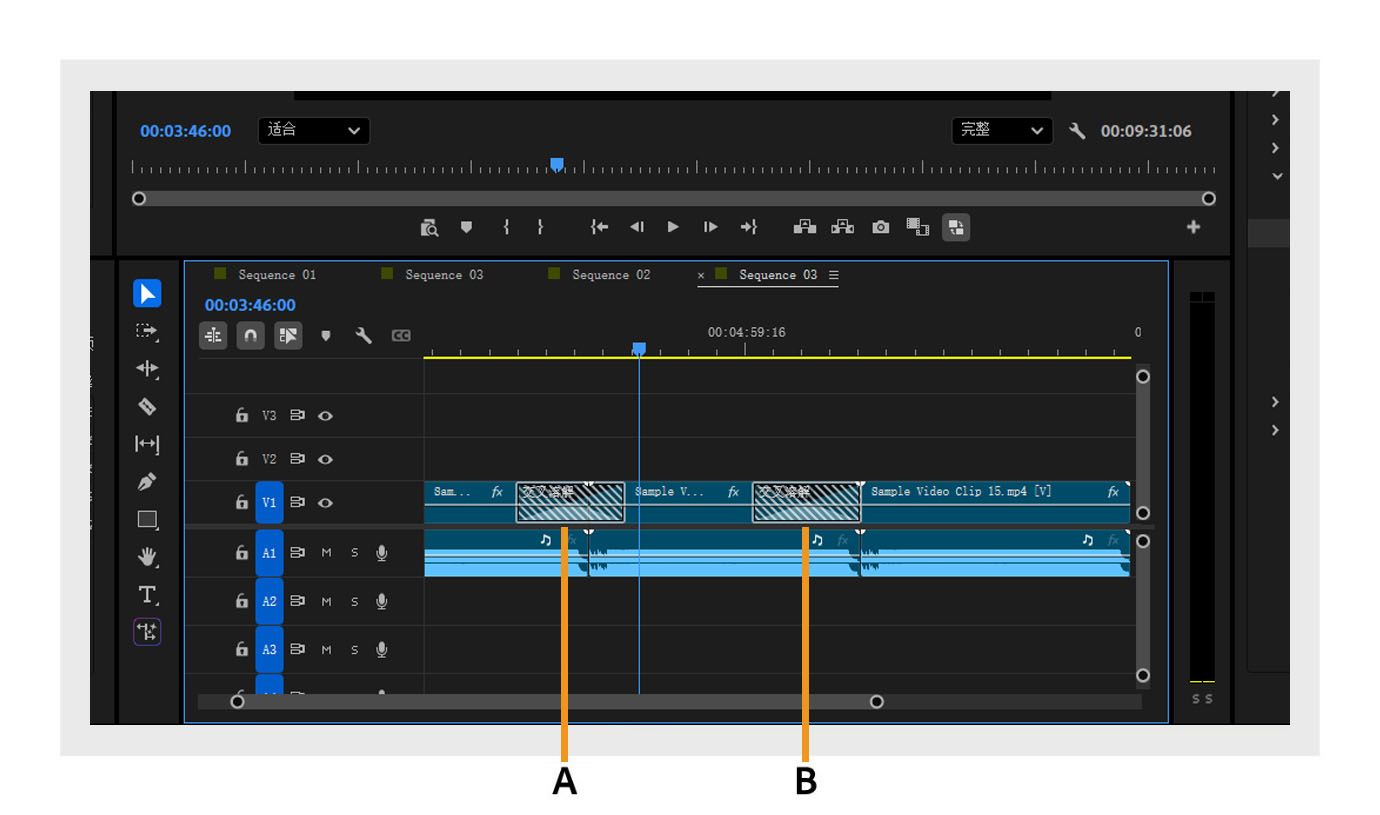Image resolution: width=1380 pixels, height=815 pixels.
Task: Lock the V1 track
Action: (x=241, y=503)
